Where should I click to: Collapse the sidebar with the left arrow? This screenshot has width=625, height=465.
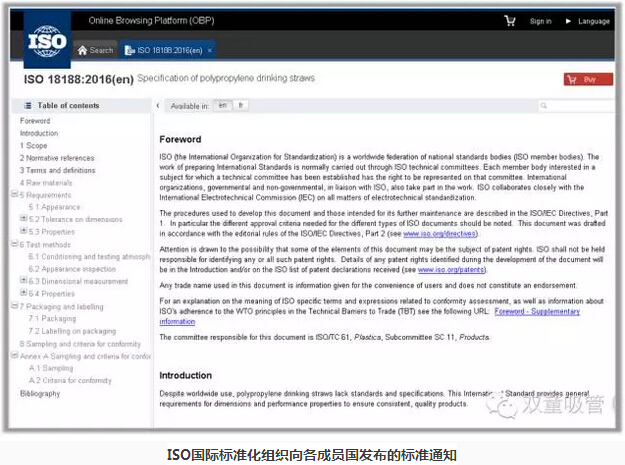tap(158, 105)
